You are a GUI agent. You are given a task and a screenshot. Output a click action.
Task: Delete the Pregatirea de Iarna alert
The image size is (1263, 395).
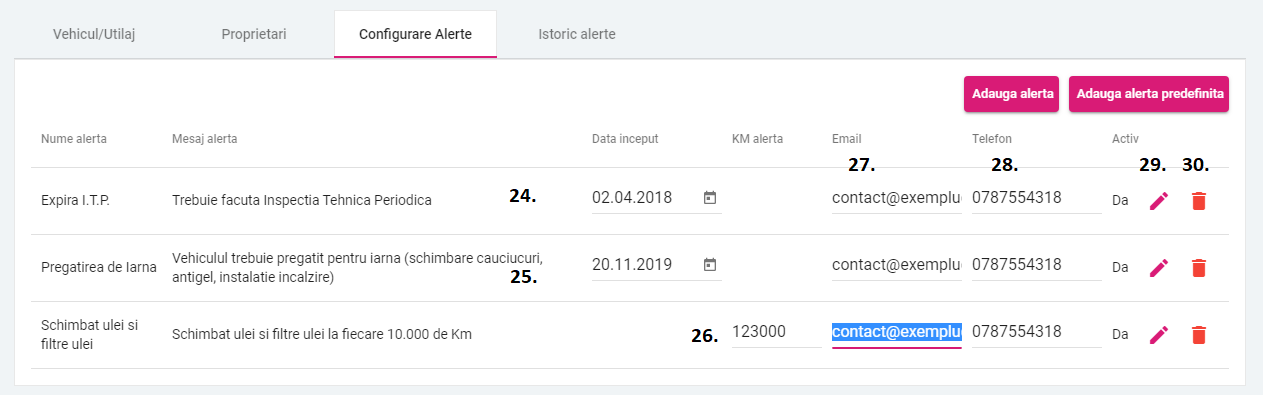[1199, 268]
